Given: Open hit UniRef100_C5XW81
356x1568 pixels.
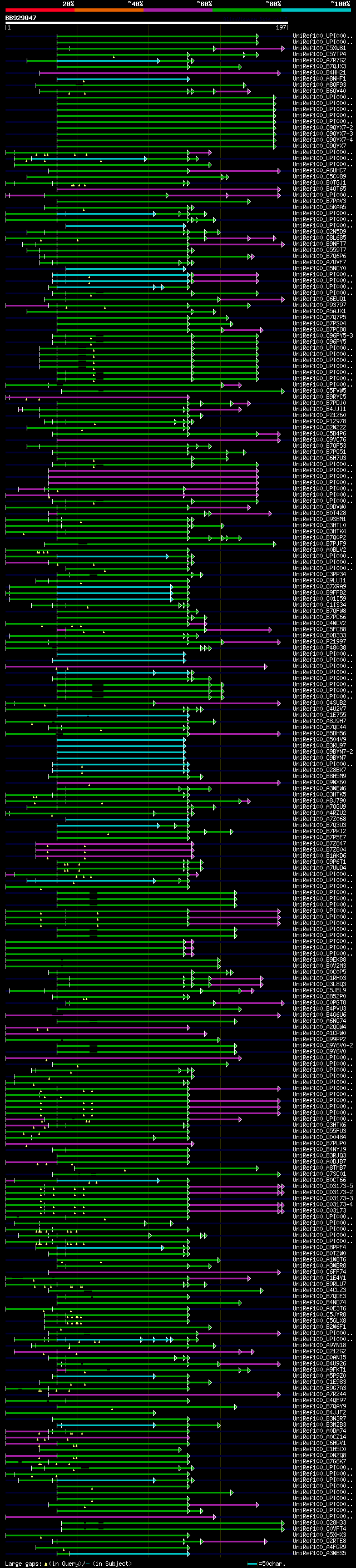Looking at the screenshot, I should tap(319, 48).
